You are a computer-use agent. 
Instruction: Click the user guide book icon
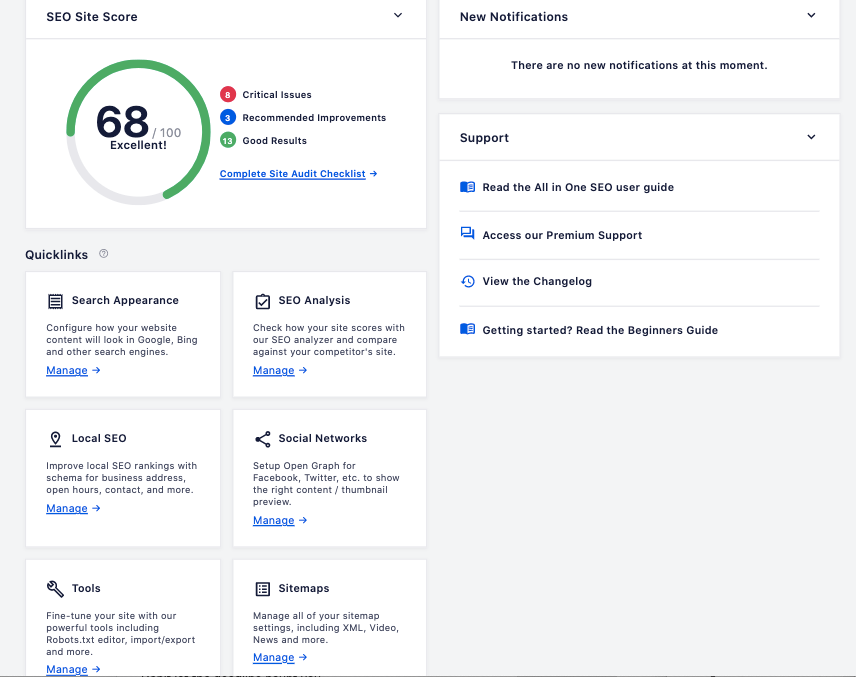(467, 187)
